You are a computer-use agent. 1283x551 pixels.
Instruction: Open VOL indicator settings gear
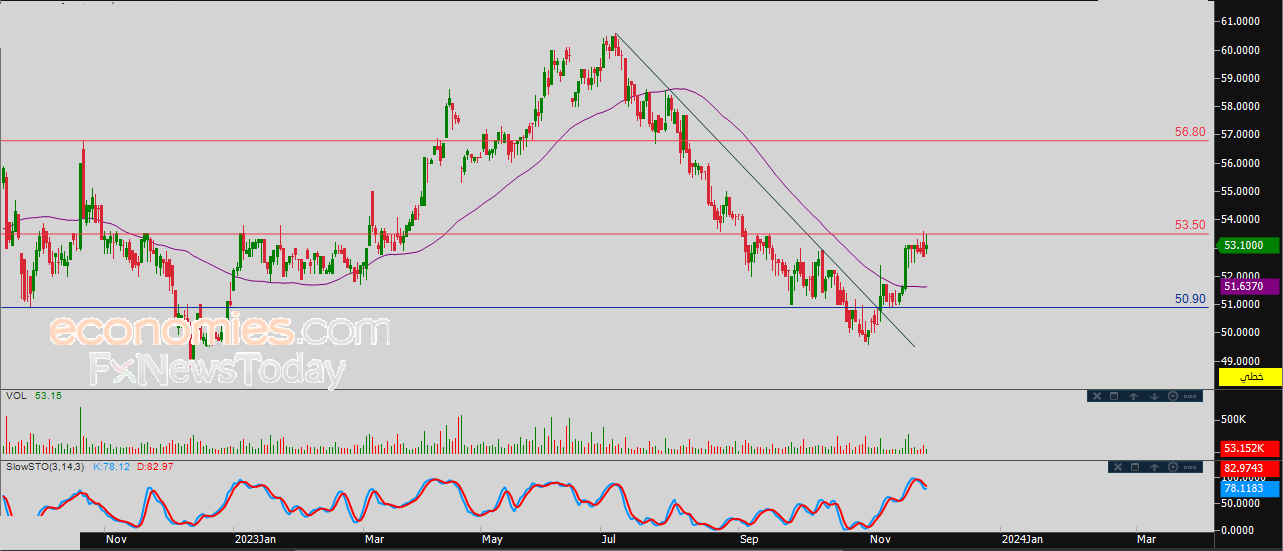[x=1173, y=396]
